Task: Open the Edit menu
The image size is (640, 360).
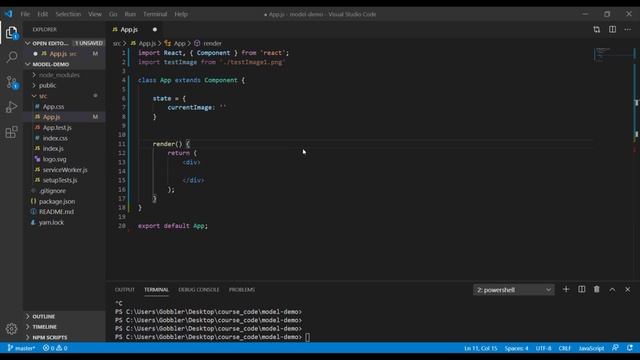Action: click(42, 14)
